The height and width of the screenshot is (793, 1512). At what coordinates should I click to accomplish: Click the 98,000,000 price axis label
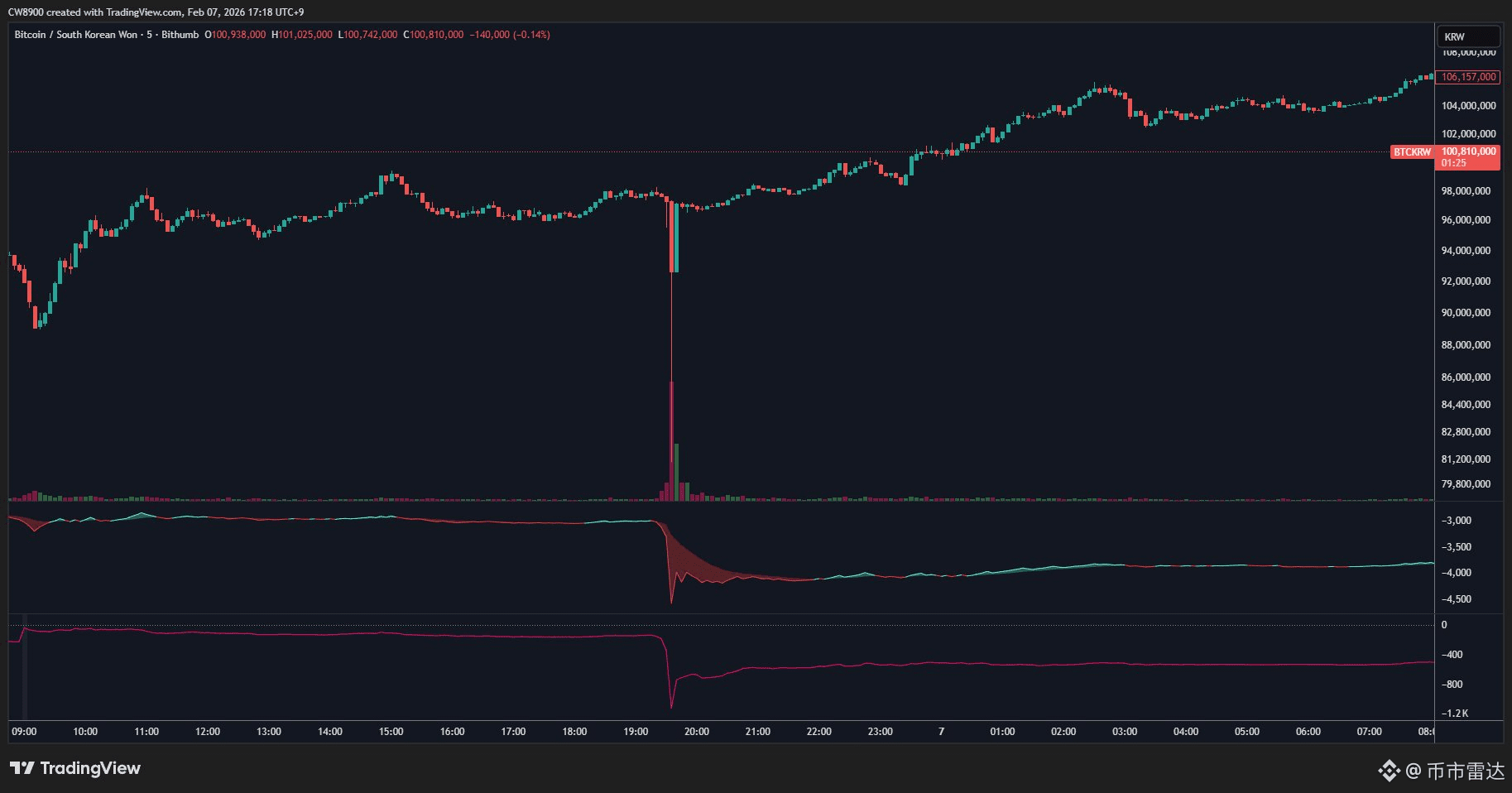coord(1466,191)
